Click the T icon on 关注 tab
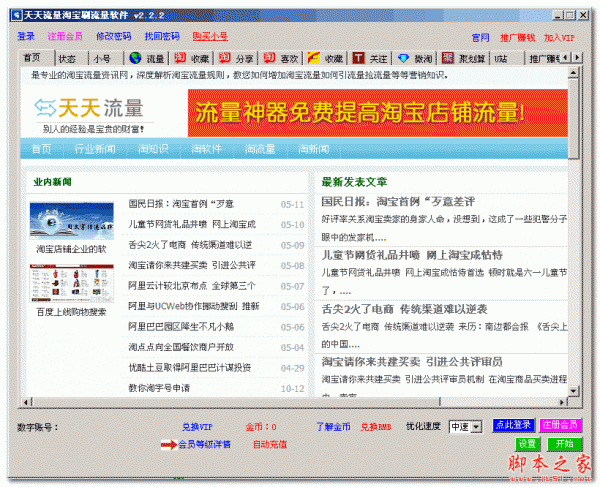 [358, 58]
